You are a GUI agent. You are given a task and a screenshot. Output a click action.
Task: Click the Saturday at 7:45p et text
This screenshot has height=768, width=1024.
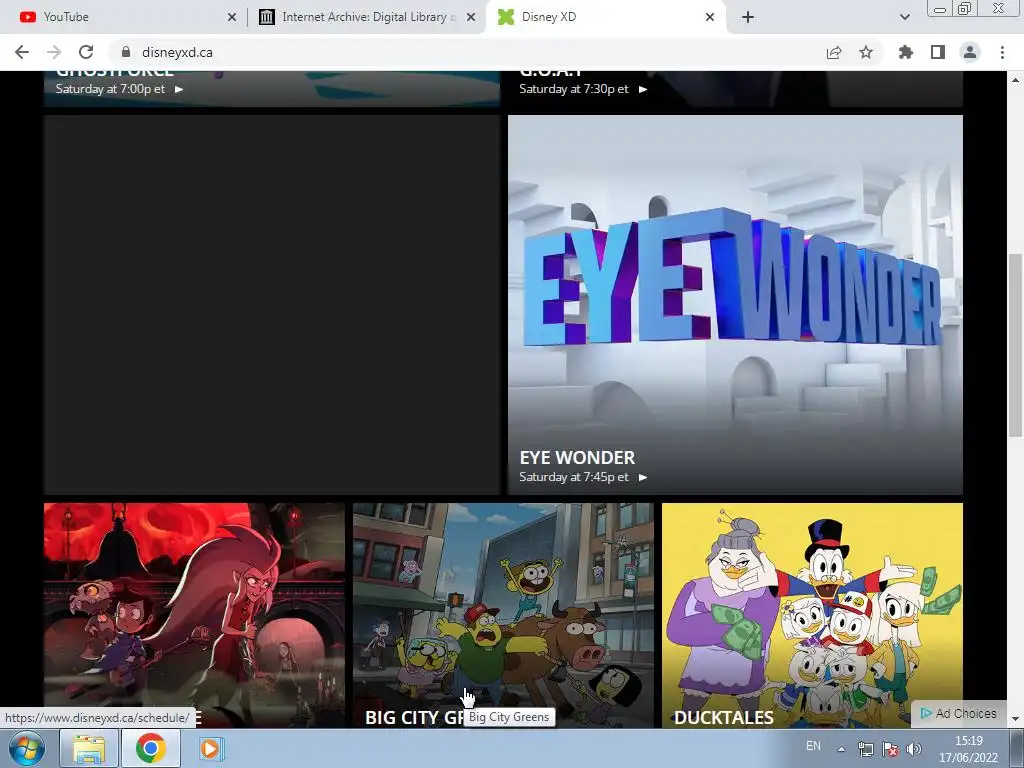(x=574, y=477)
